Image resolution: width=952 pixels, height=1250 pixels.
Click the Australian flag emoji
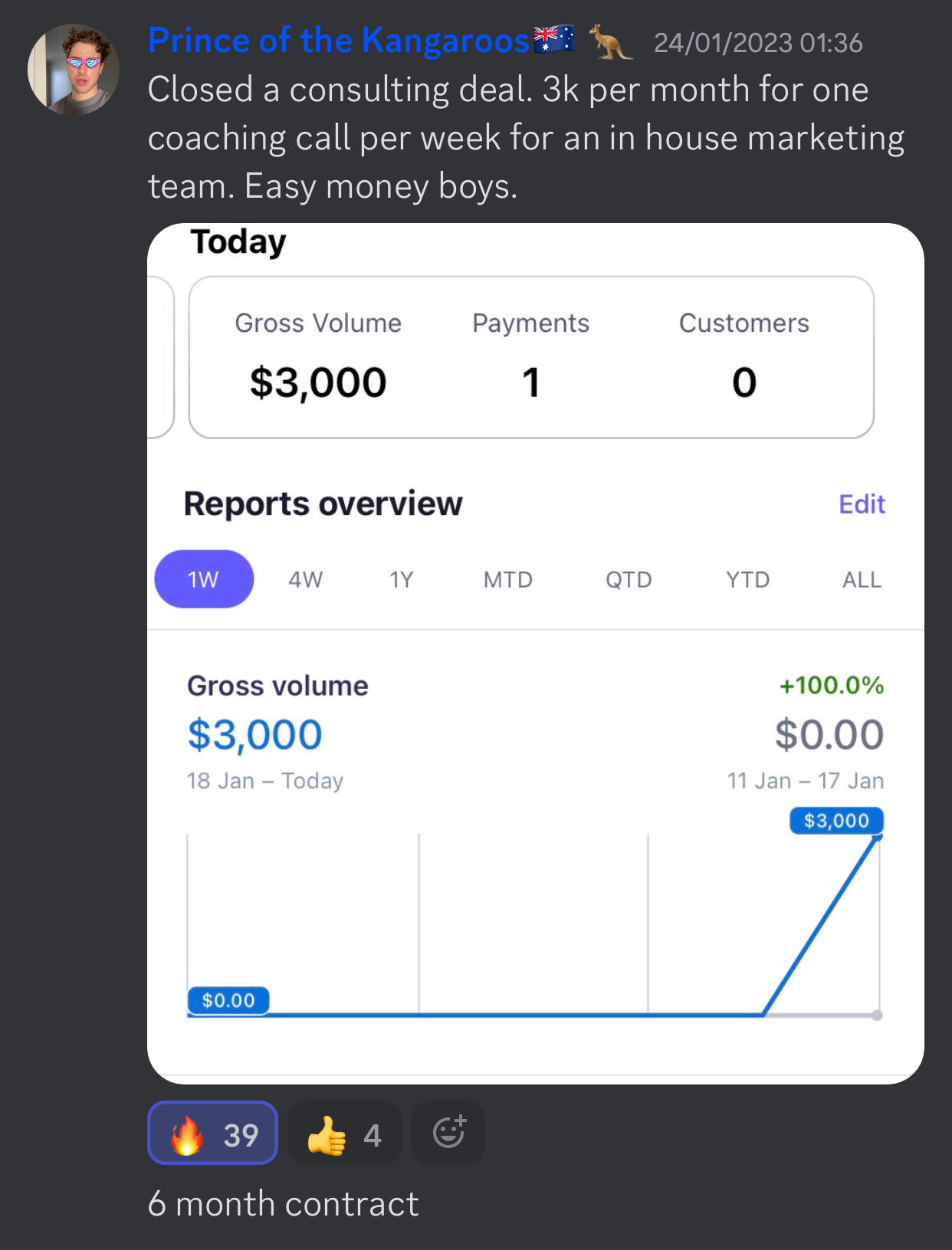(x=553, y=39)
